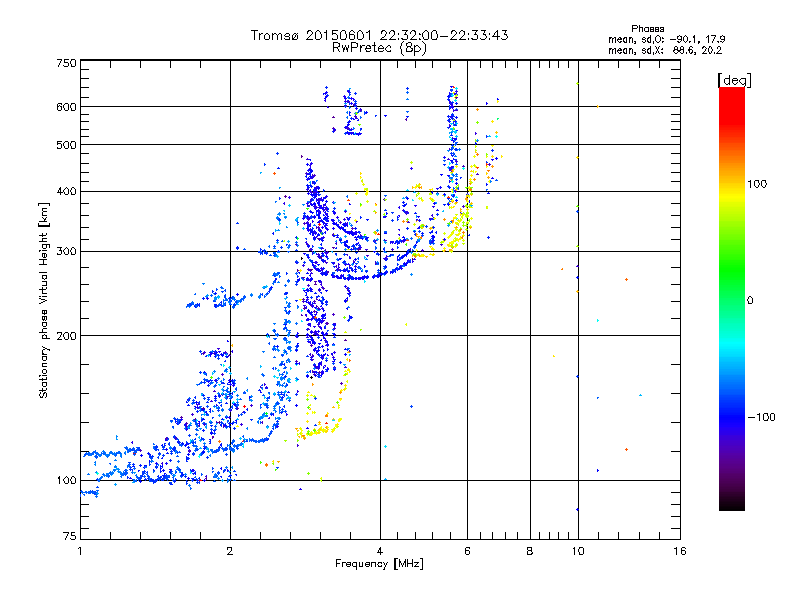Viewport: 800px width, 600px height.
Task: Click the colorbar label '-100'
Action: tap(761, 417)
